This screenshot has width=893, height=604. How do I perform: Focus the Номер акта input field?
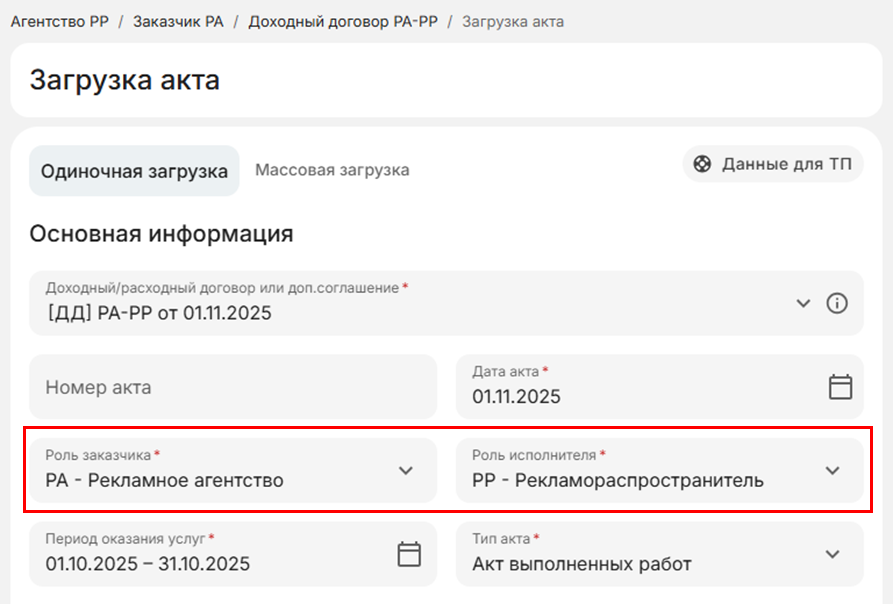click(x=232, y=386)
